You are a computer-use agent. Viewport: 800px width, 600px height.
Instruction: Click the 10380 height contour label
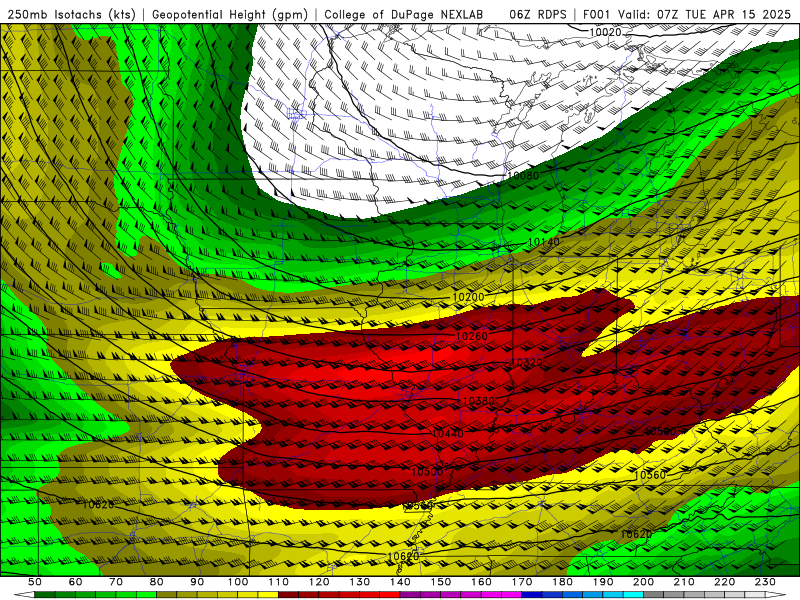(479, 402)
